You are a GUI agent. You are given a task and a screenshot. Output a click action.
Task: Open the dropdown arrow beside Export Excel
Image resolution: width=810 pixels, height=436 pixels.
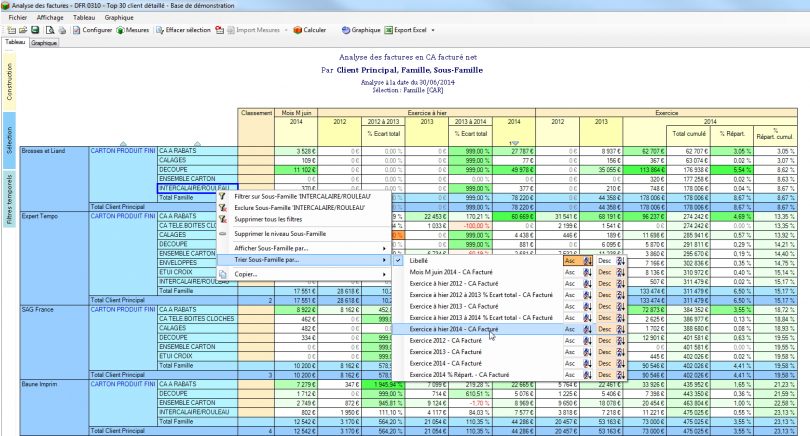pos(433,30)
